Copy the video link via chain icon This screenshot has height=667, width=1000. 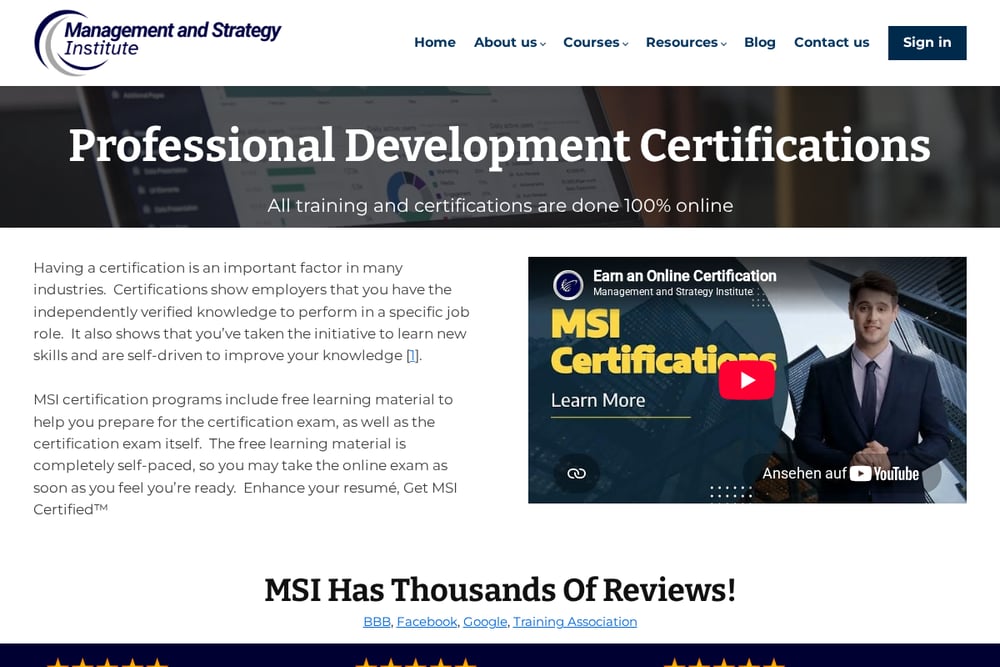[577, 473]
